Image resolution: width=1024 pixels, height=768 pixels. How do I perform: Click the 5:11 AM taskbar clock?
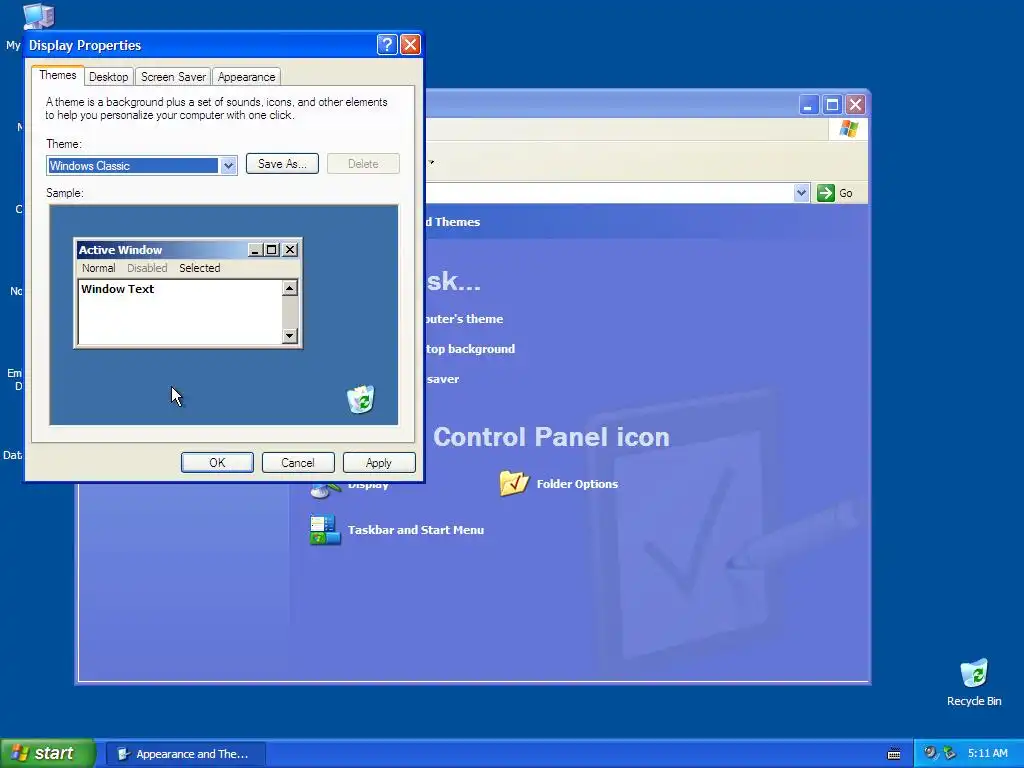pyautogui.click(x=987, y=753)
